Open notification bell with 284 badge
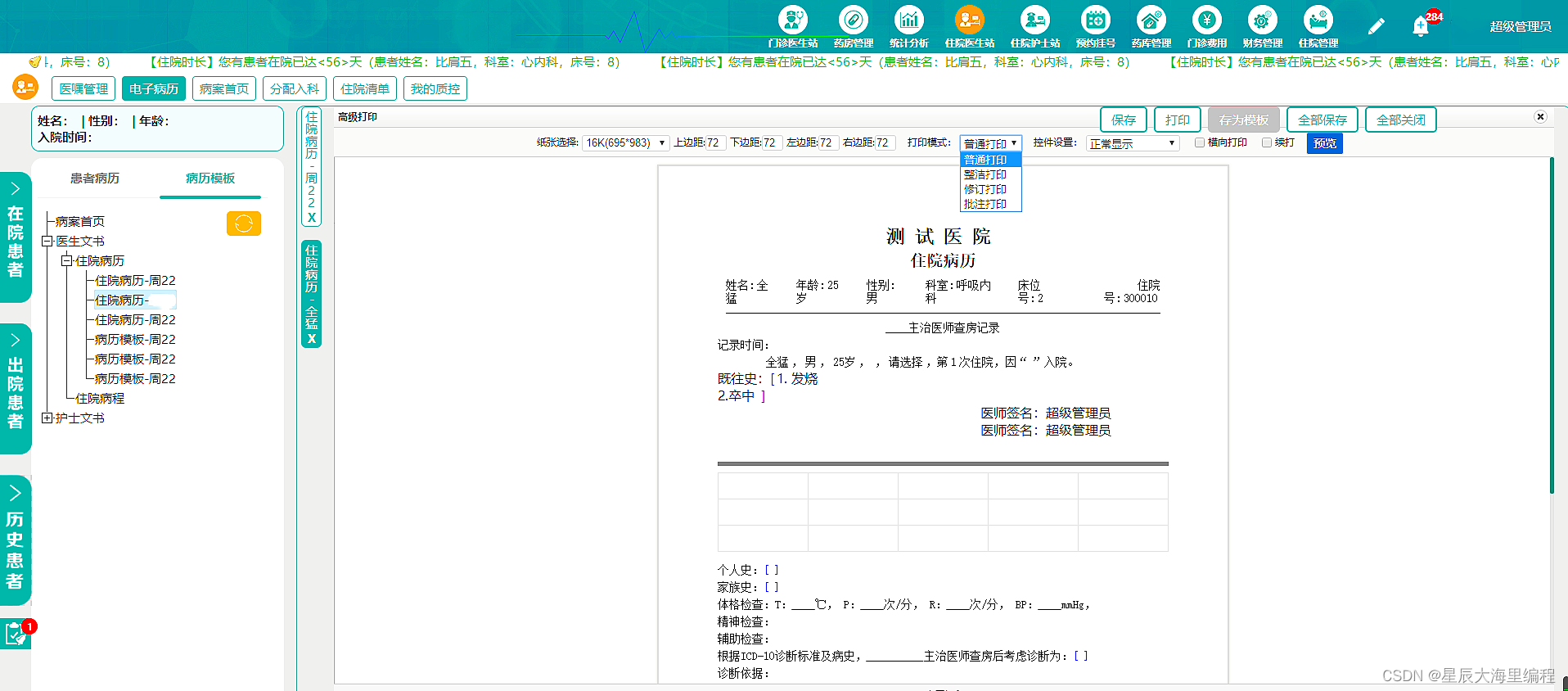 pyautogui.click(x=1421, y=26)
